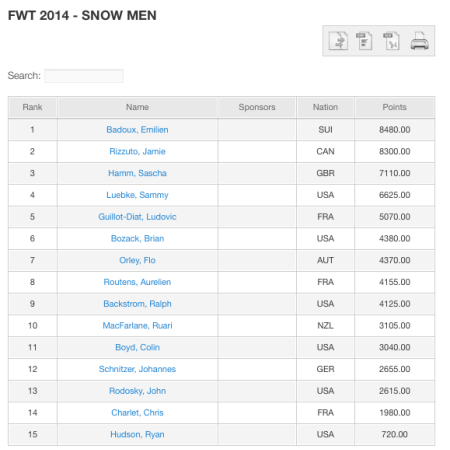Screen dimensions: 450x450
Task: Sort table by Name column header
Action: pos(137,107)
